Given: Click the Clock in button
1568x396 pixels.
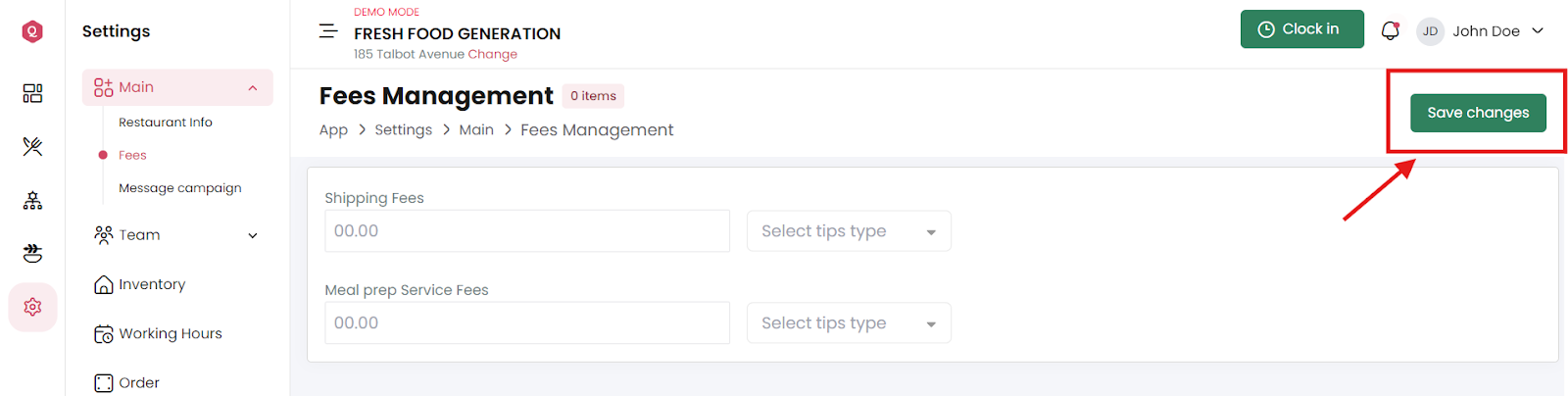Looking at the screenshot, I should [1301, 29].
